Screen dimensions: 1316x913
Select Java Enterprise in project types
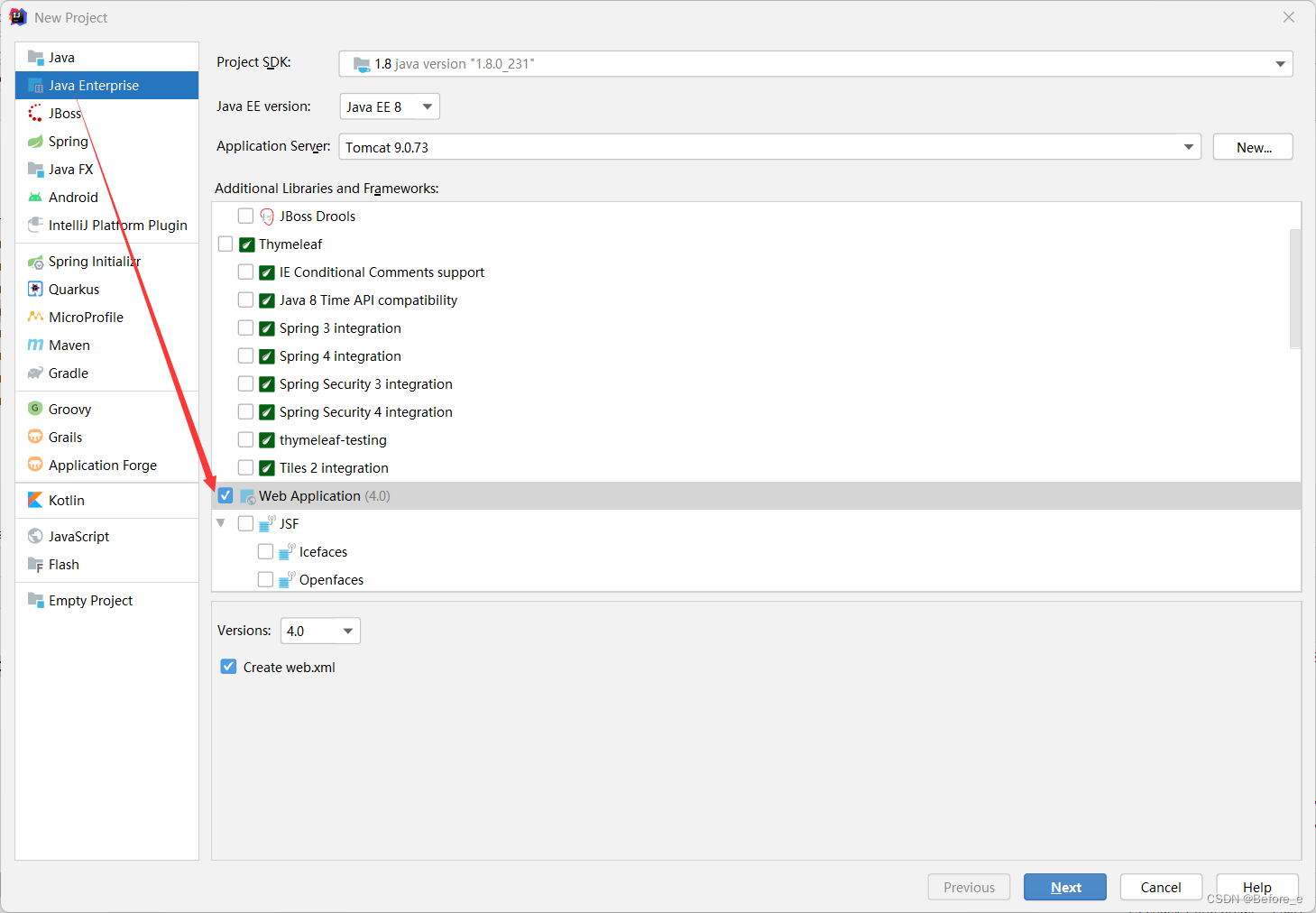click(x=106, y=86)
